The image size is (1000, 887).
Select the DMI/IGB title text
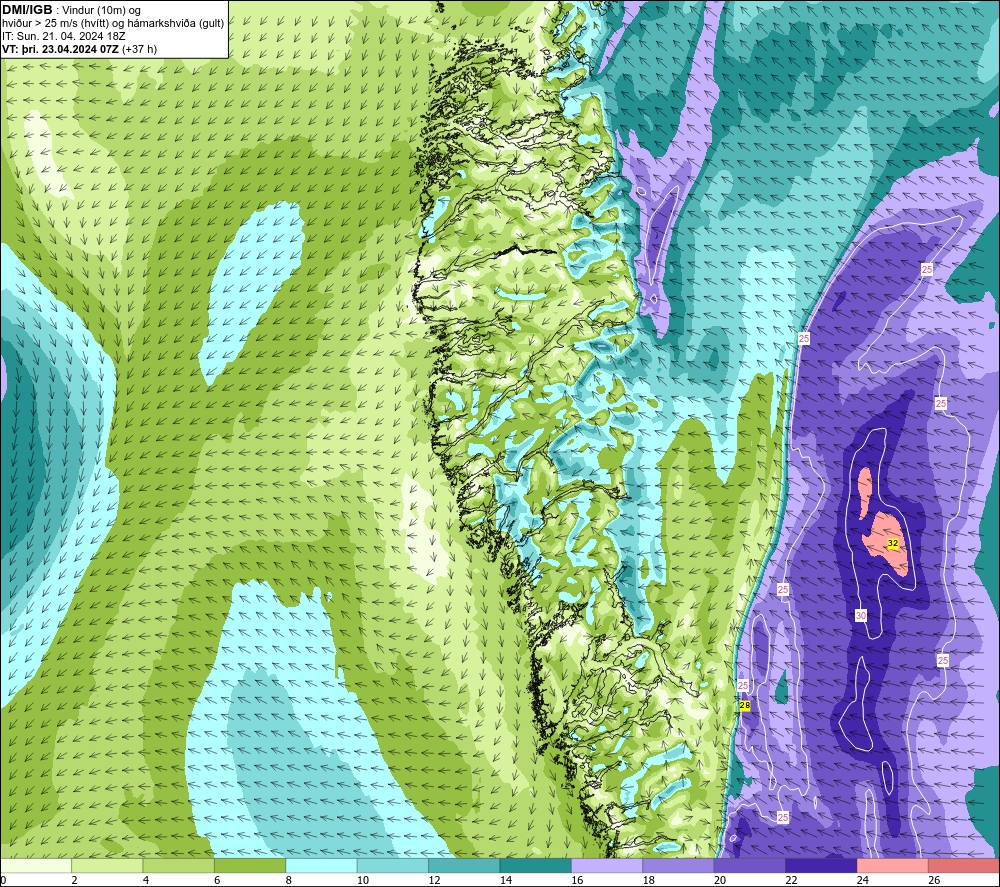(x=27, y=10)
